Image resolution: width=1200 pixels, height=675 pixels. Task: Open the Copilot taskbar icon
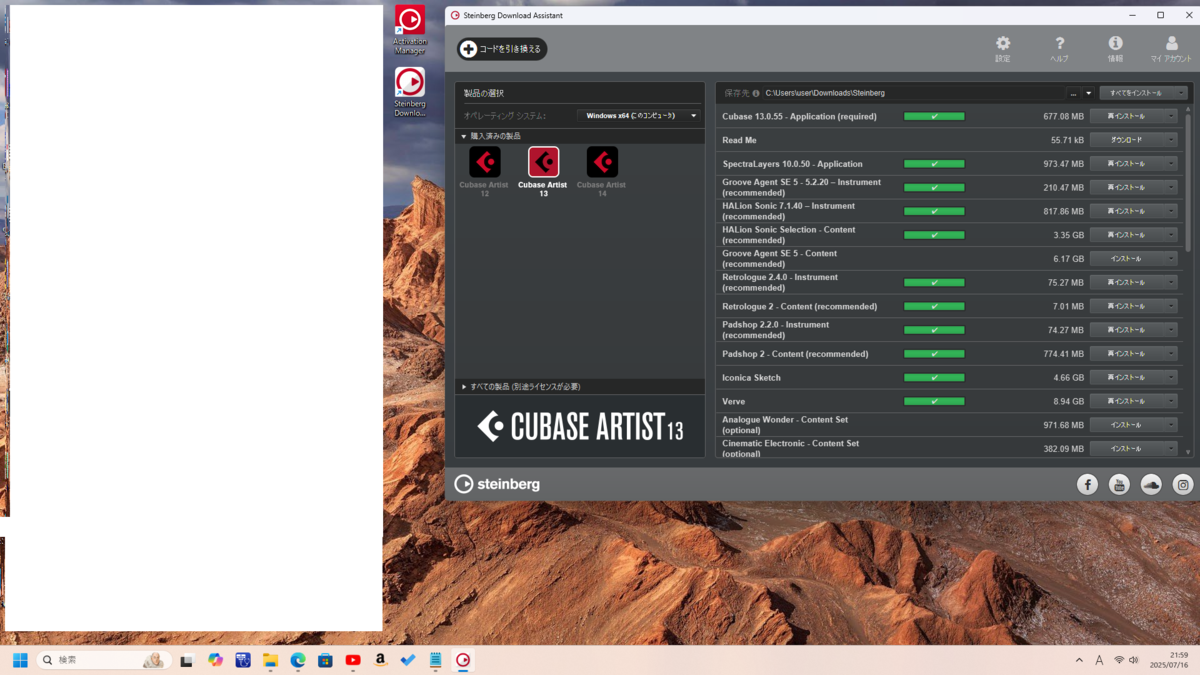(215, 660)
